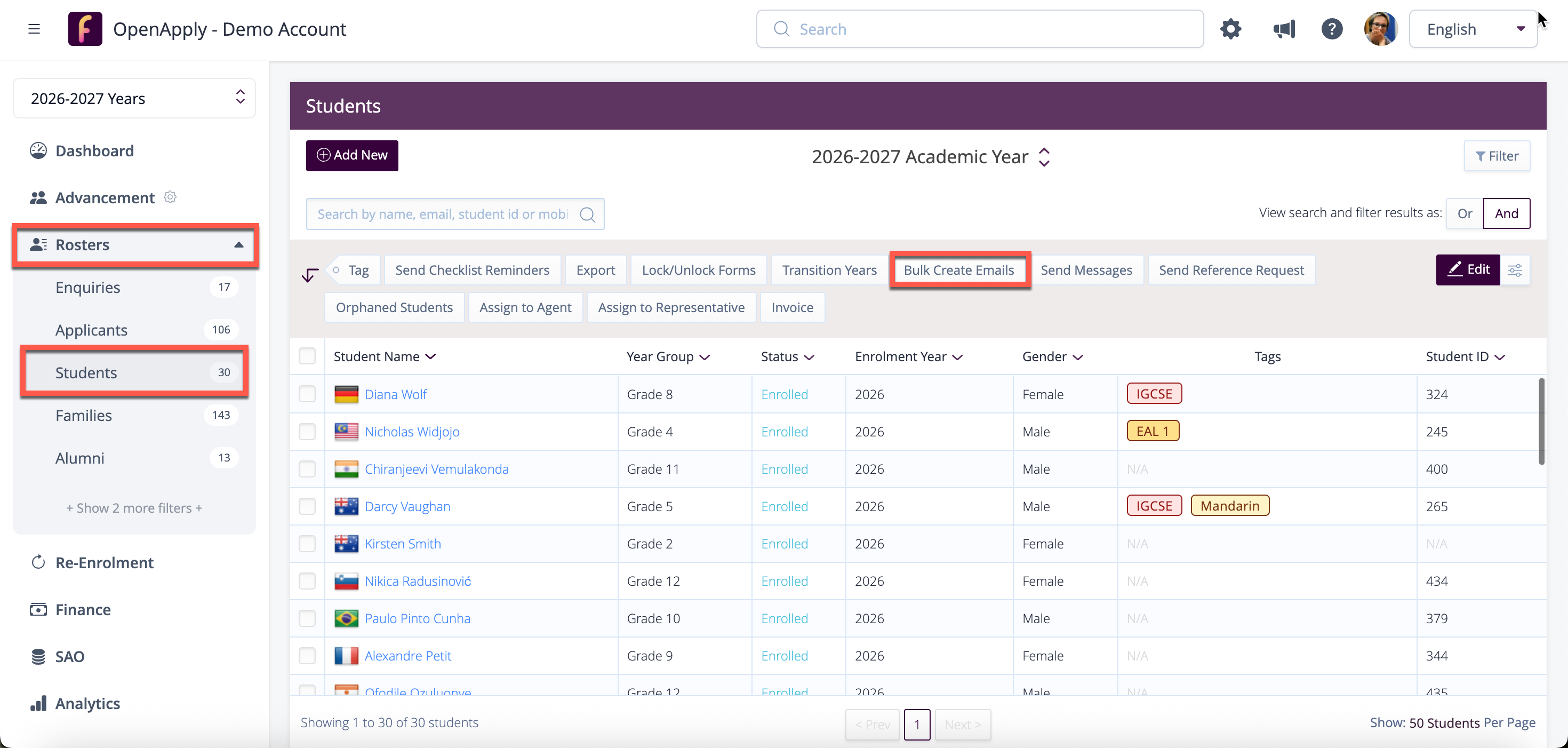Image resolution: width=1568 pixels, height=748 pixels.
Task: Click the Advancement settings cog icon
Action: [171, 197]
